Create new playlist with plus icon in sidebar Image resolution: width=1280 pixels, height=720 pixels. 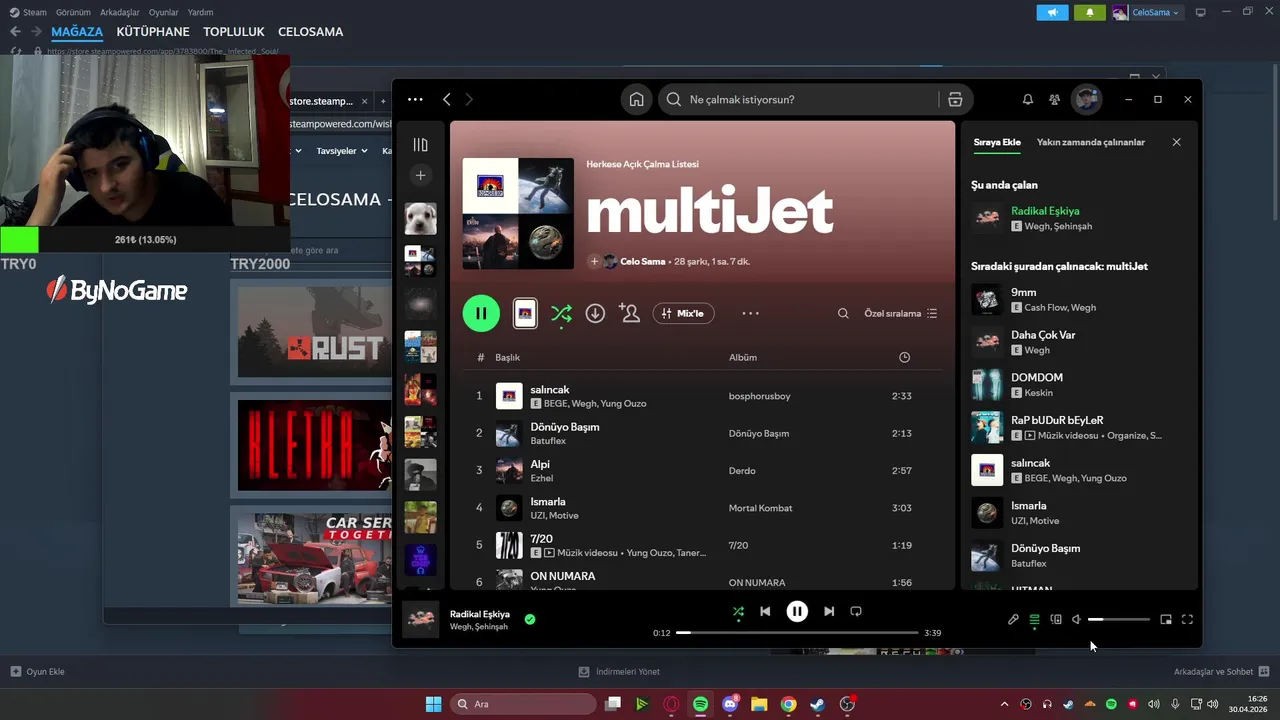pyautogui.click(x=420, y=175)
